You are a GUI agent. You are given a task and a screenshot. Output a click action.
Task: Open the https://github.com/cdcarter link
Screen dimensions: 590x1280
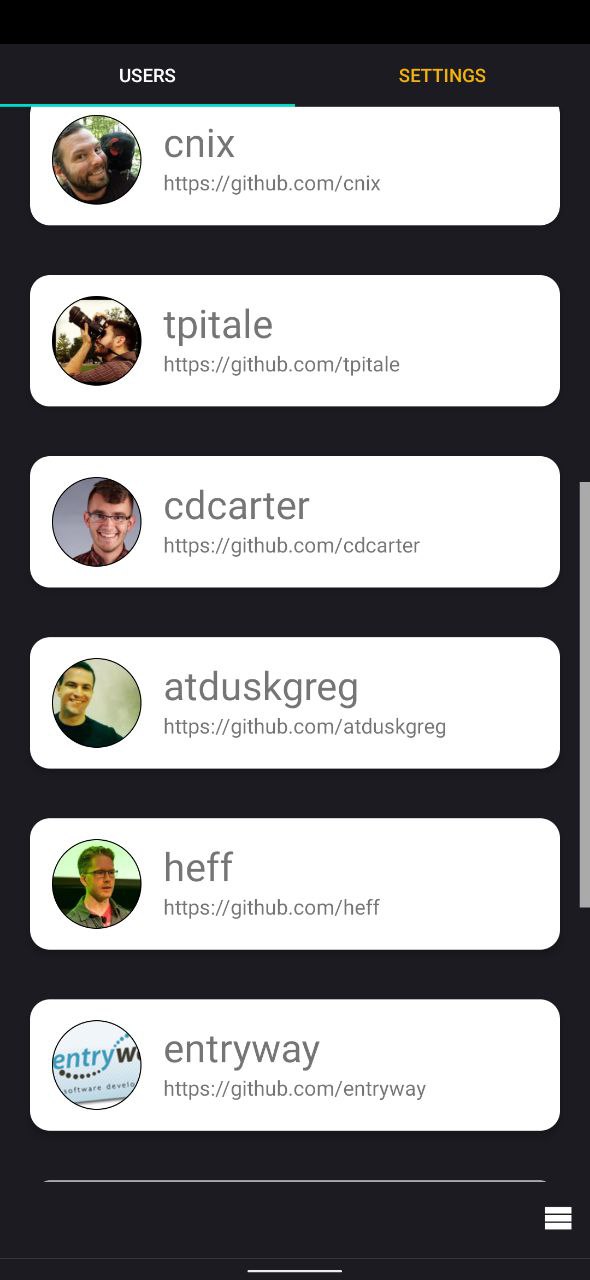pos(292,546)
